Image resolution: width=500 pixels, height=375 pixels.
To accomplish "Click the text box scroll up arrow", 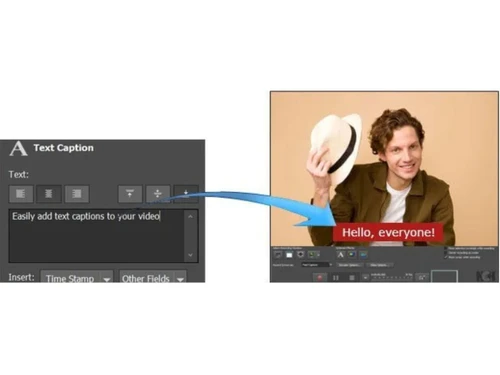I will [190, 217].
